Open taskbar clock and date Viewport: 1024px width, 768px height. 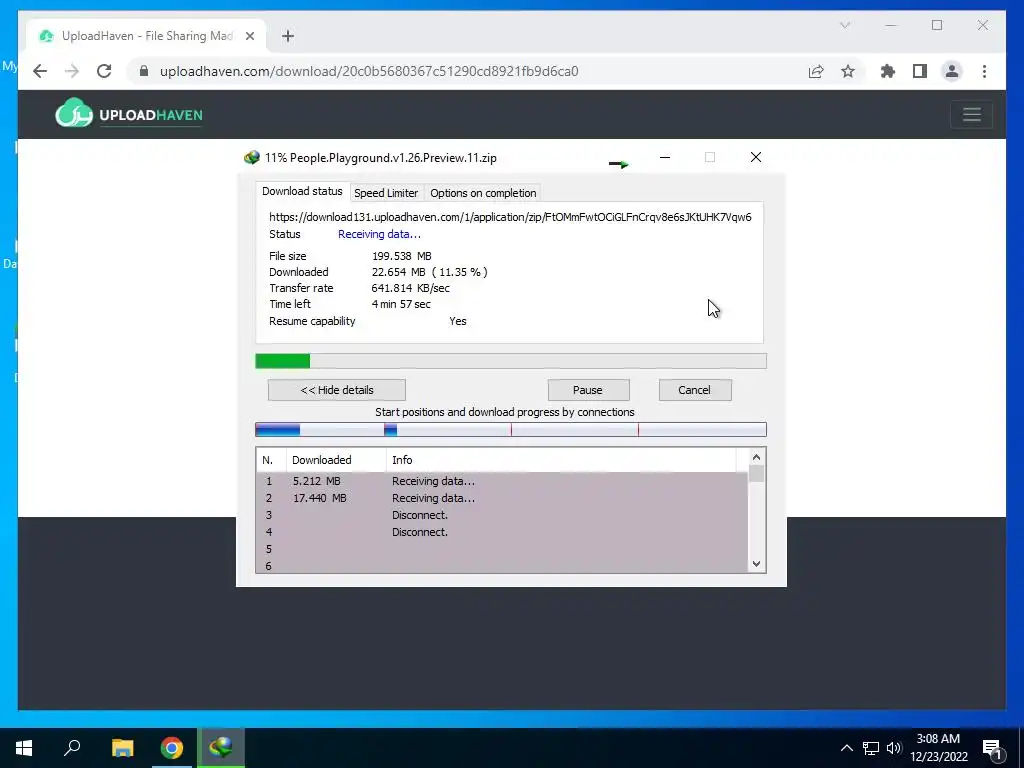[938, 748]
